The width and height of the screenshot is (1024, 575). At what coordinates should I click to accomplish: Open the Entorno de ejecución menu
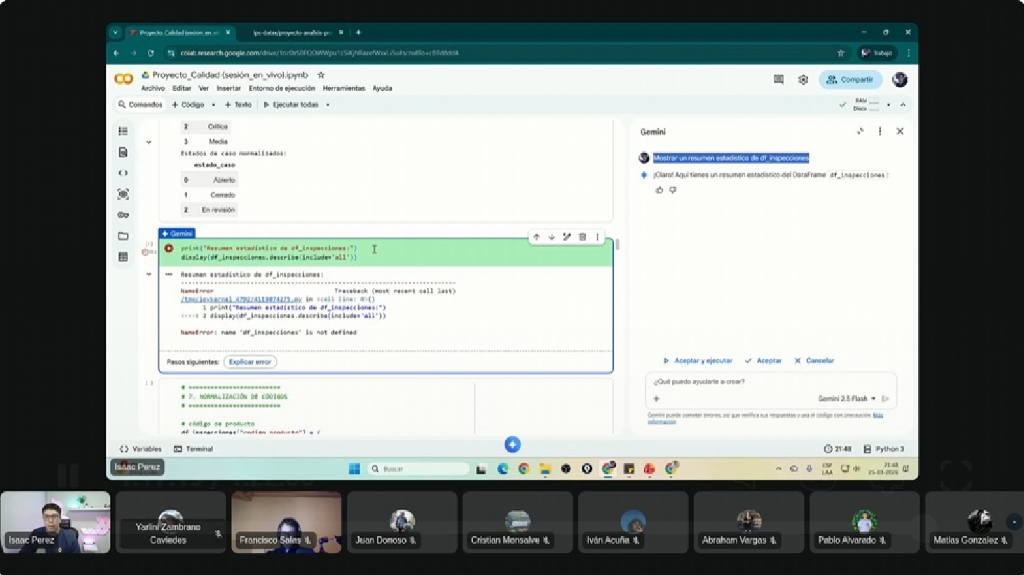(281, 88)
